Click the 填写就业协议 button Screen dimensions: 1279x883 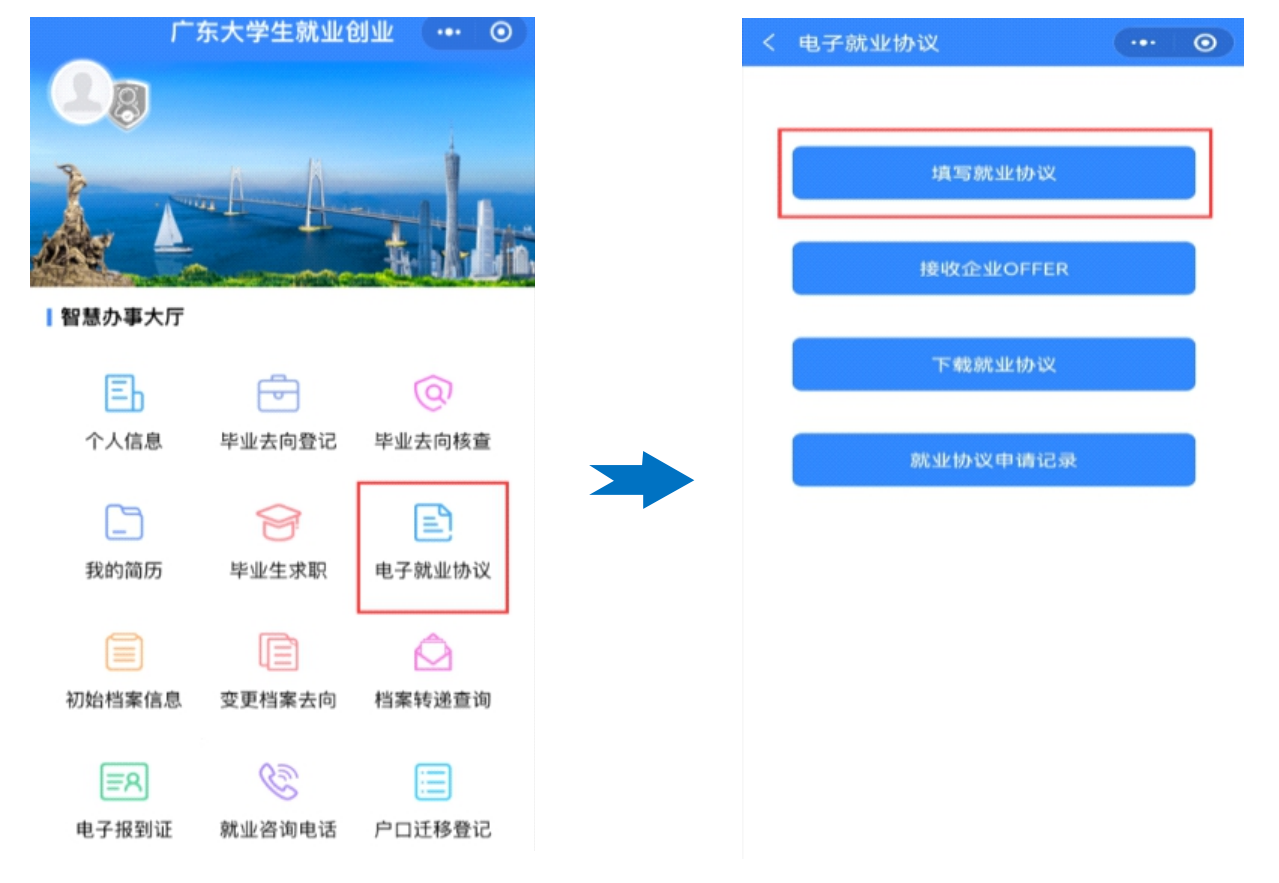(x=993, y=173)
